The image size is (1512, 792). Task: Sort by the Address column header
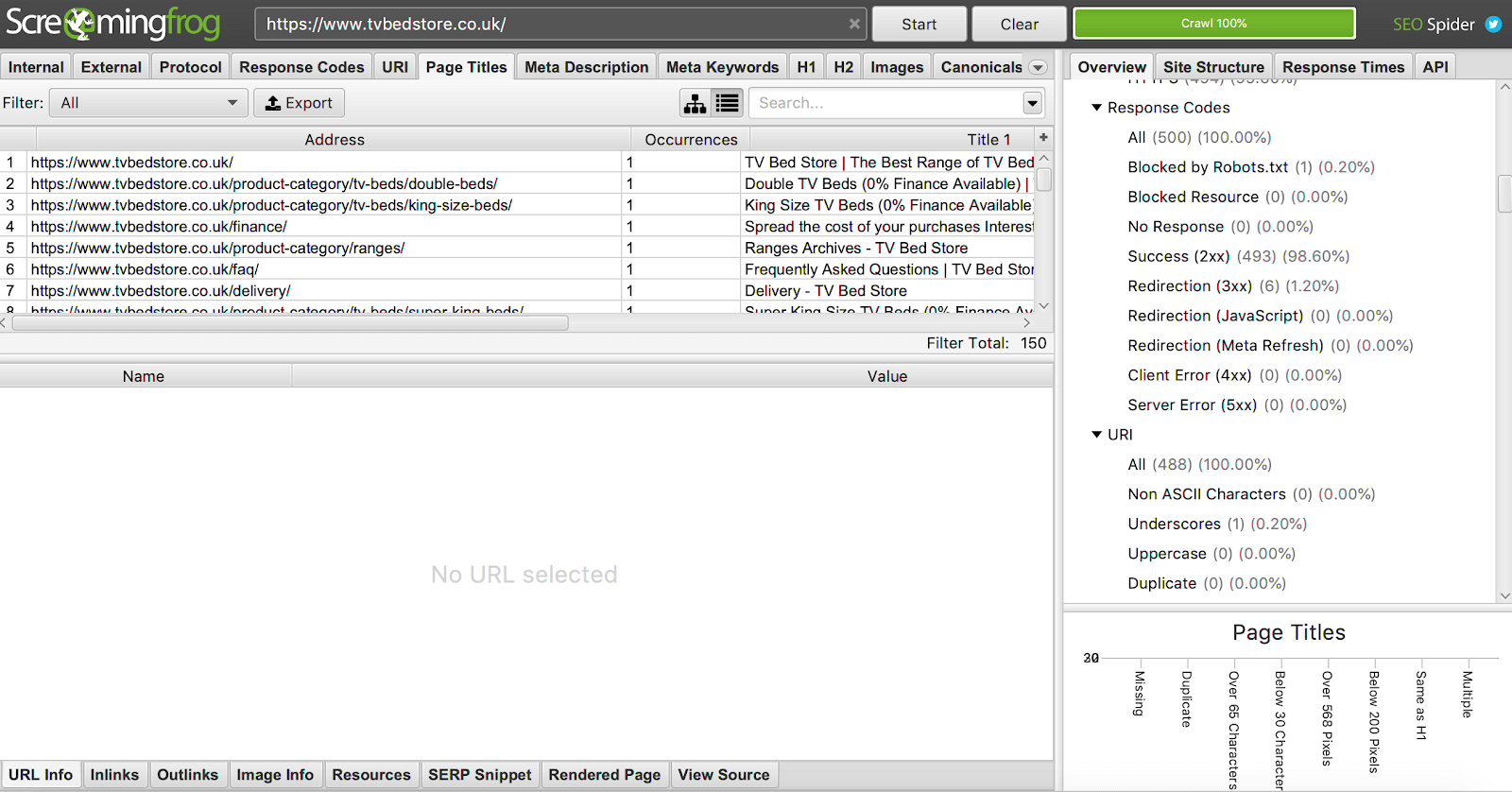[x=334, y=139]
